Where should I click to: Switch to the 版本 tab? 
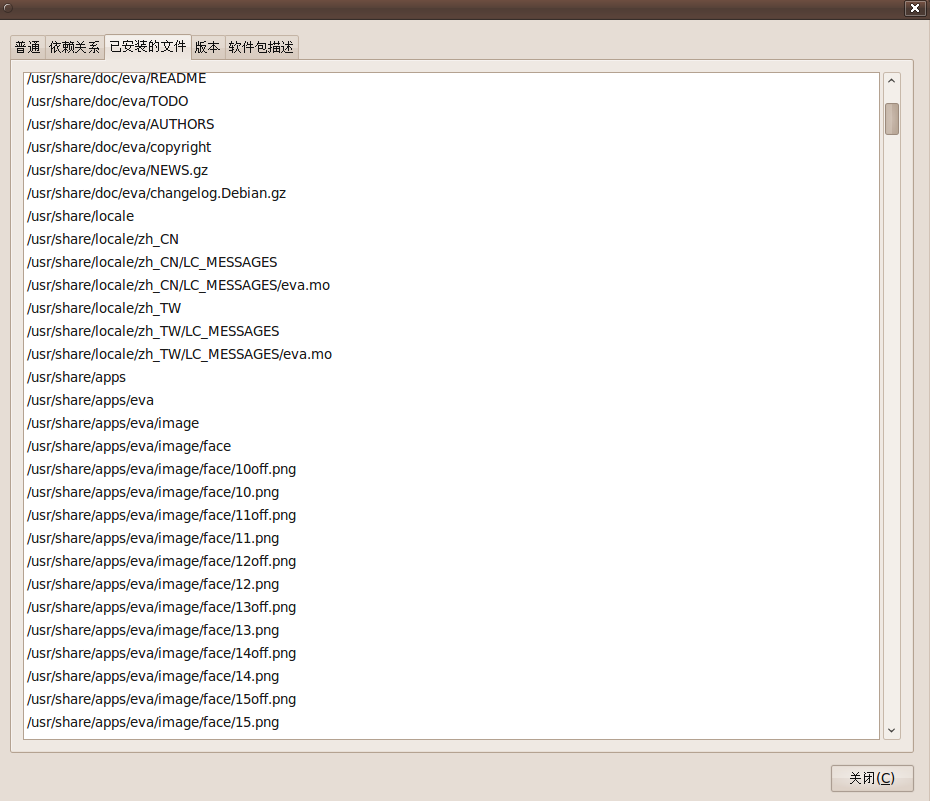point(208,47)
